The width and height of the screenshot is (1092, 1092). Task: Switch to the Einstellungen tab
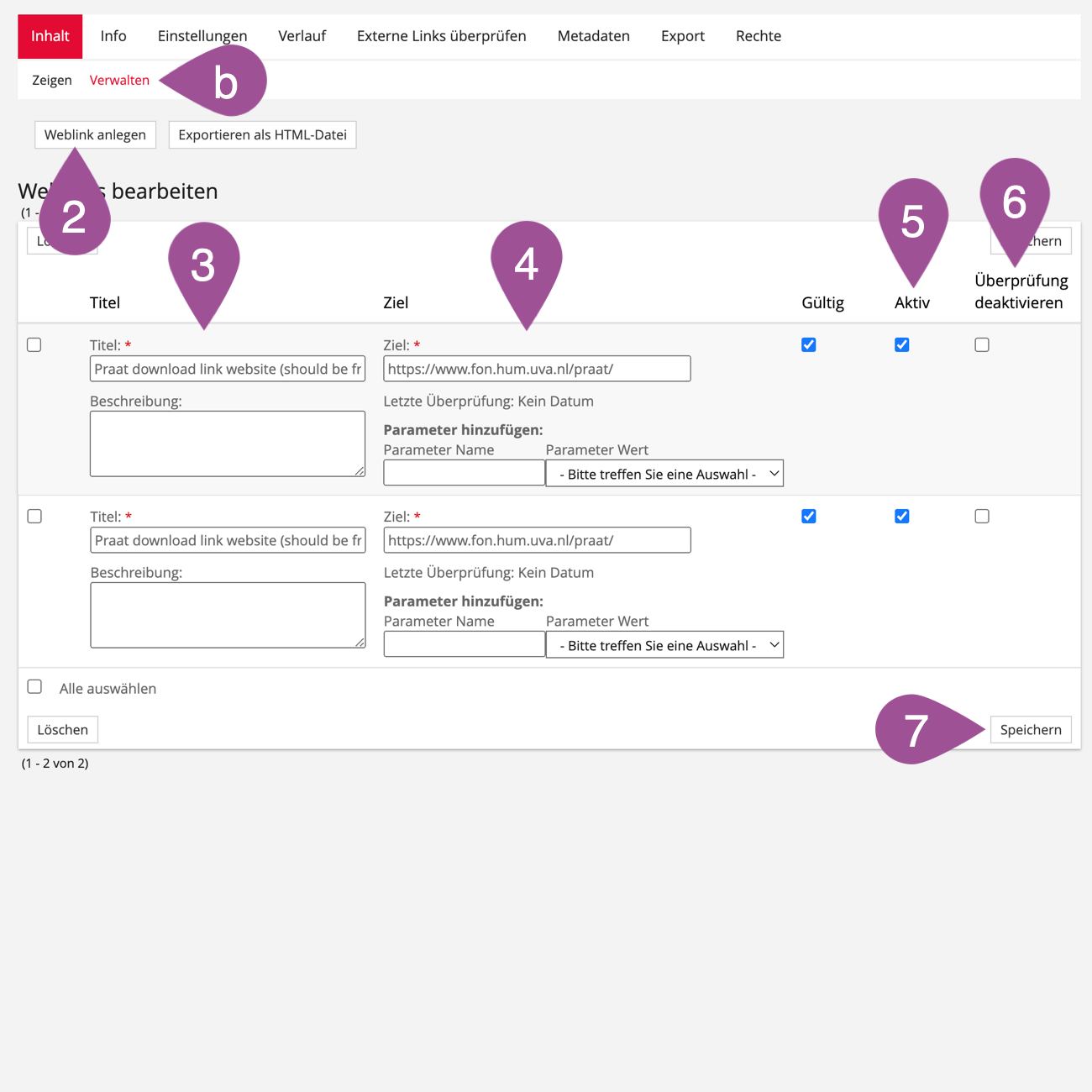point(202,36)
